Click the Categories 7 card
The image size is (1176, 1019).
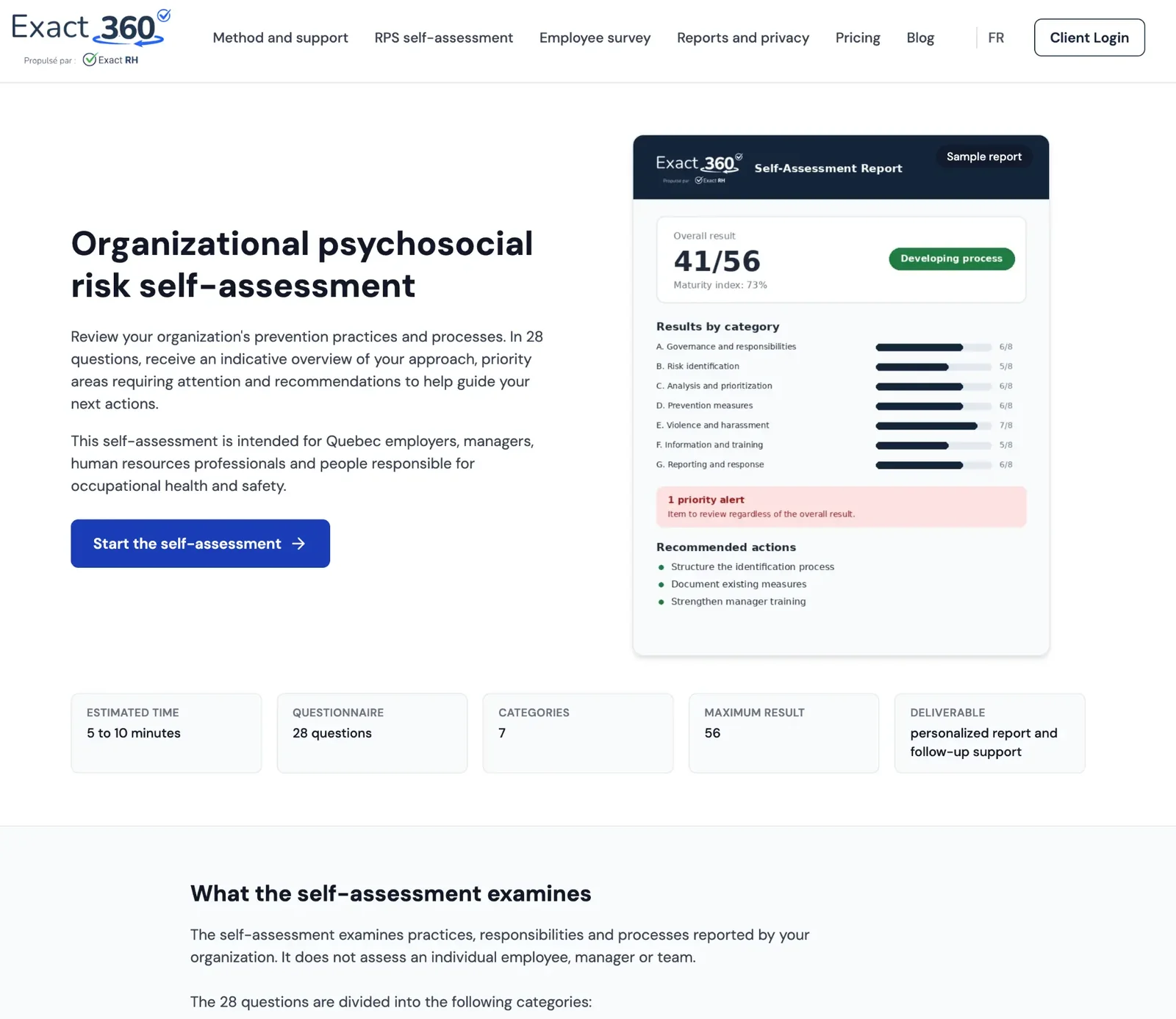[x=578, y=733]
